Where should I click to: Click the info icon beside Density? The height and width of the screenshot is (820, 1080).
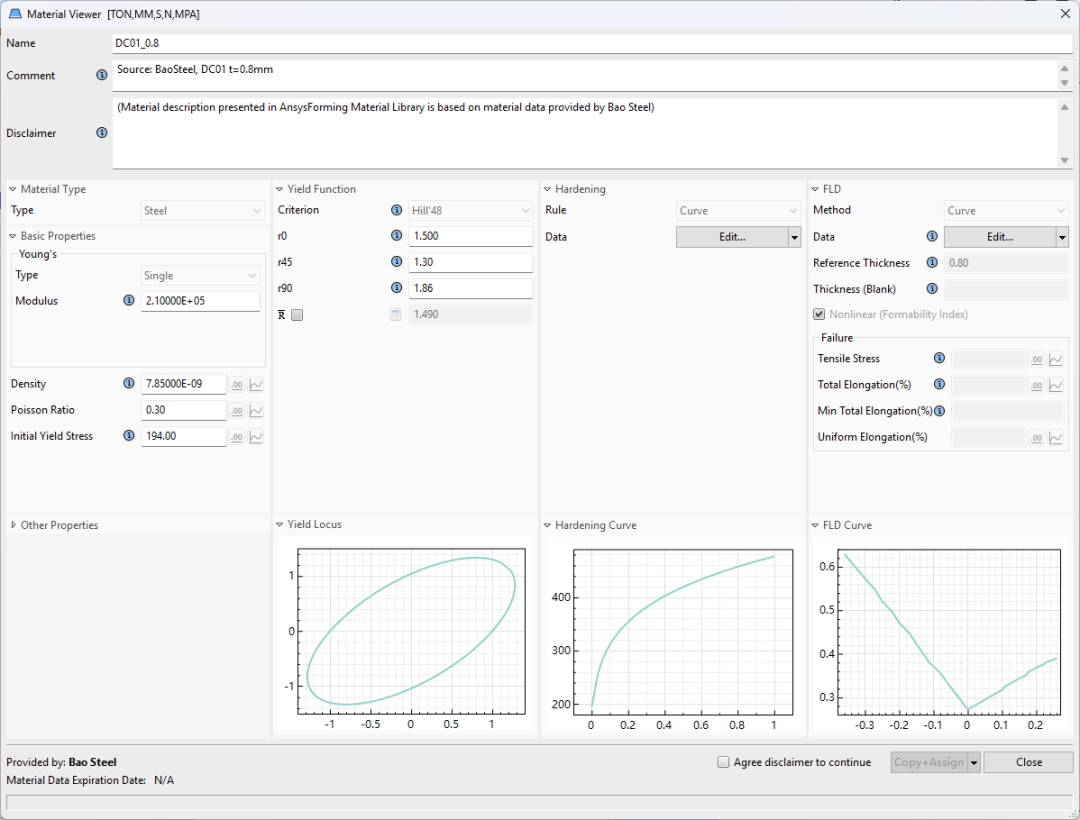(128, 384)
